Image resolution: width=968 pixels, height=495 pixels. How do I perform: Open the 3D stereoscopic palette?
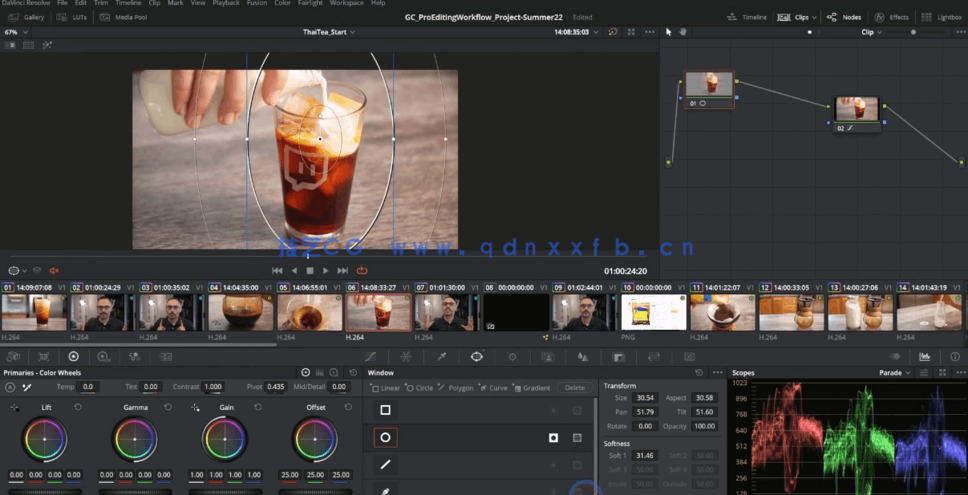click(x=690, y=357)
